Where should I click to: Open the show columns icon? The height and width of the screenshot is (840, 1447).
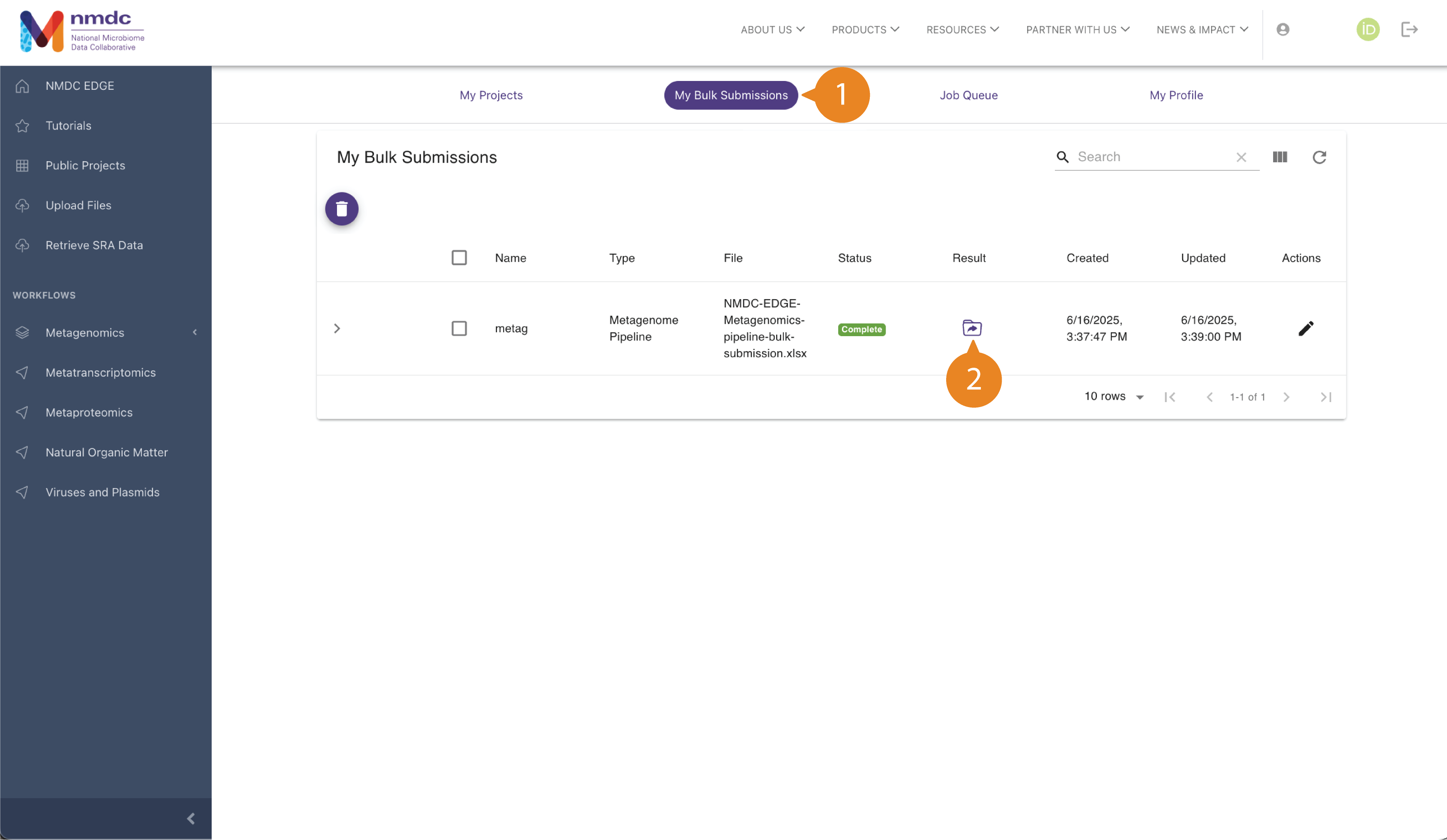1280,157
